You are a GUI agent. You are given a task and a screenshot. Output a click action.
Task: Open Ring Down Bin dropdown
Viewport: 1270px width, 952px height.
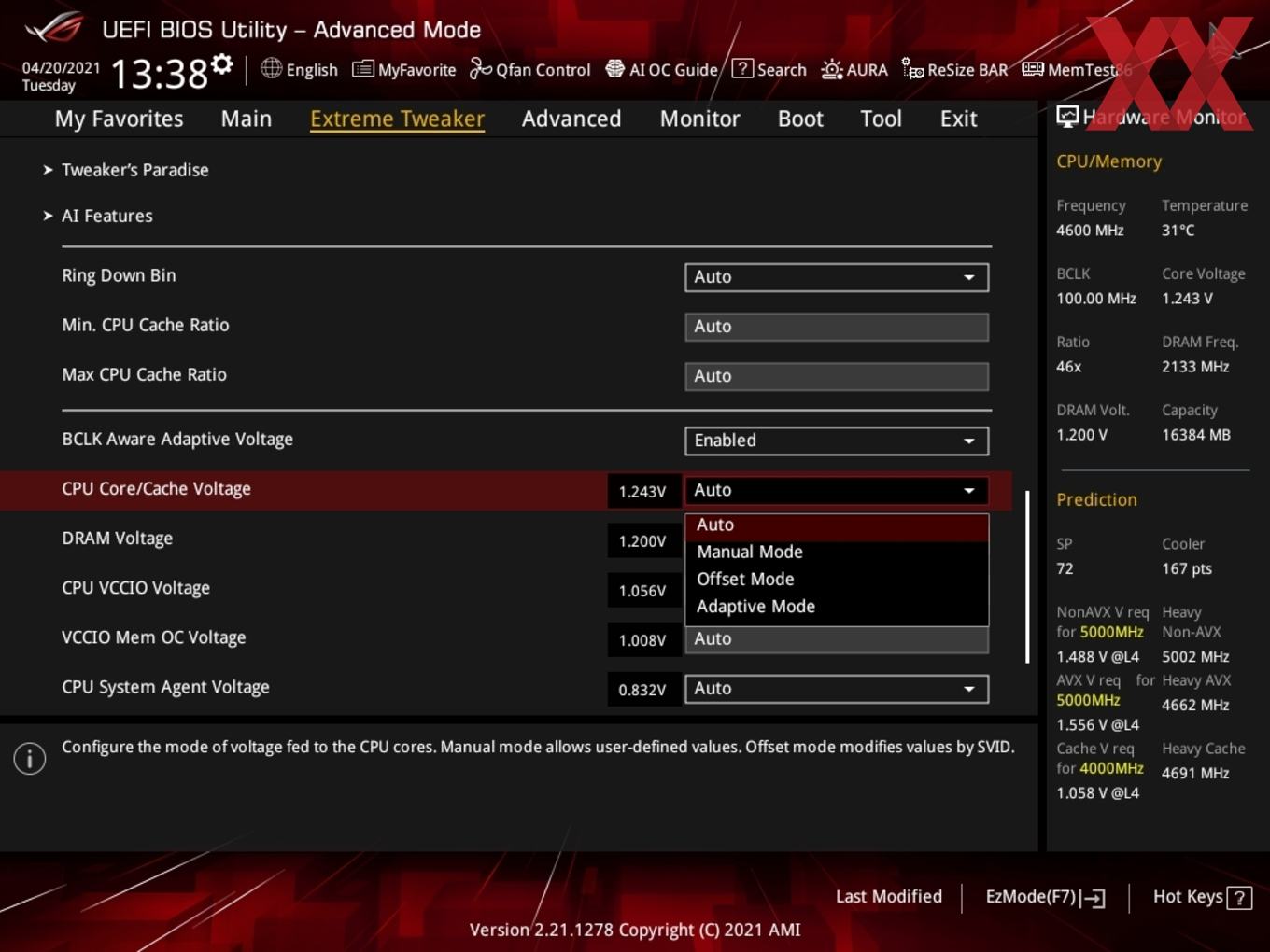click(837, 277)
